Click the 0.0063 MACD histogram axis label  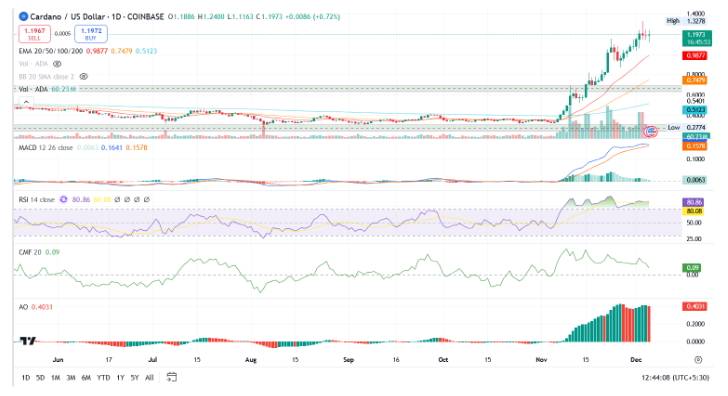[695, 180]
